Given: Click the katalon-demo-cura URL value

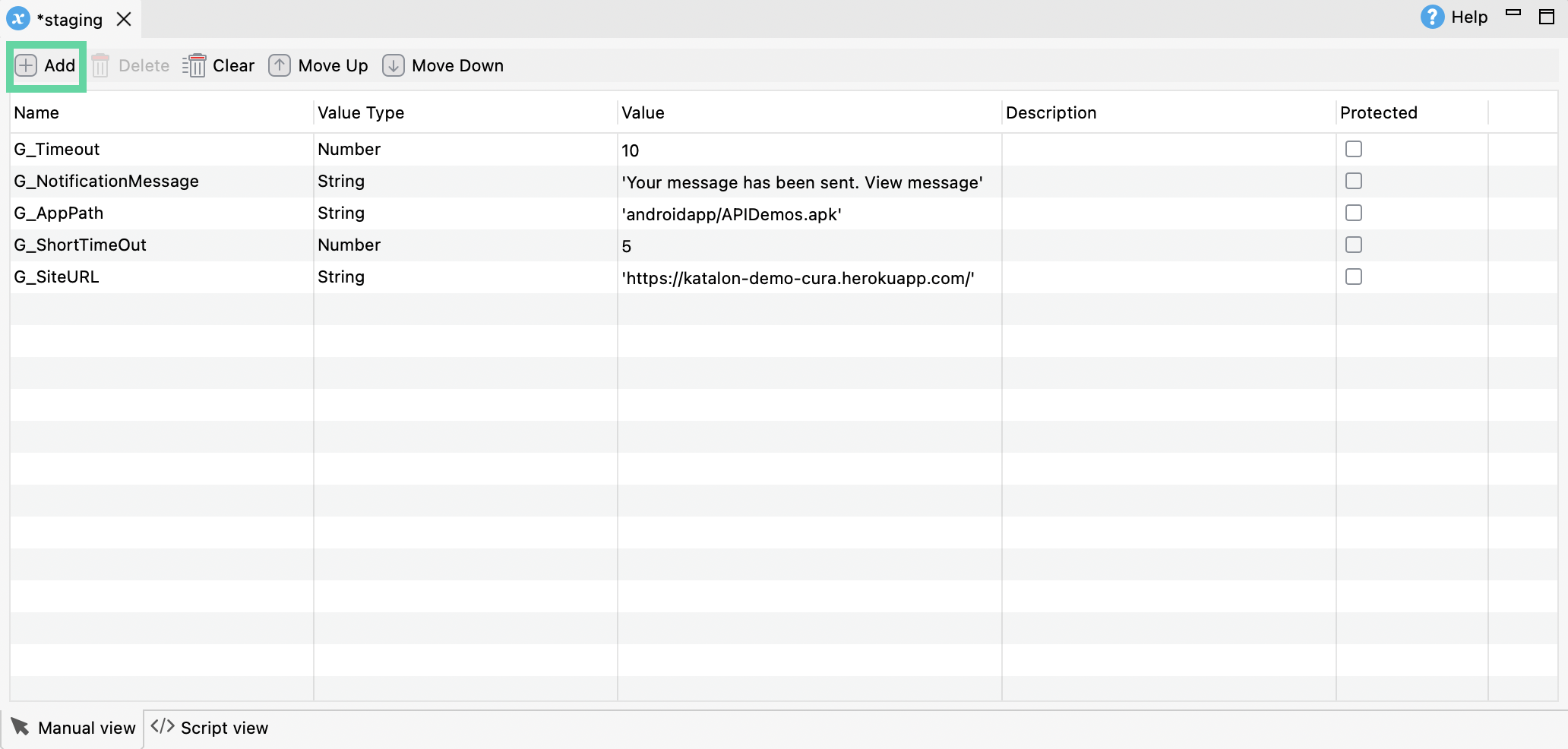Looking at the screenshot, I should tap(810, 278).
